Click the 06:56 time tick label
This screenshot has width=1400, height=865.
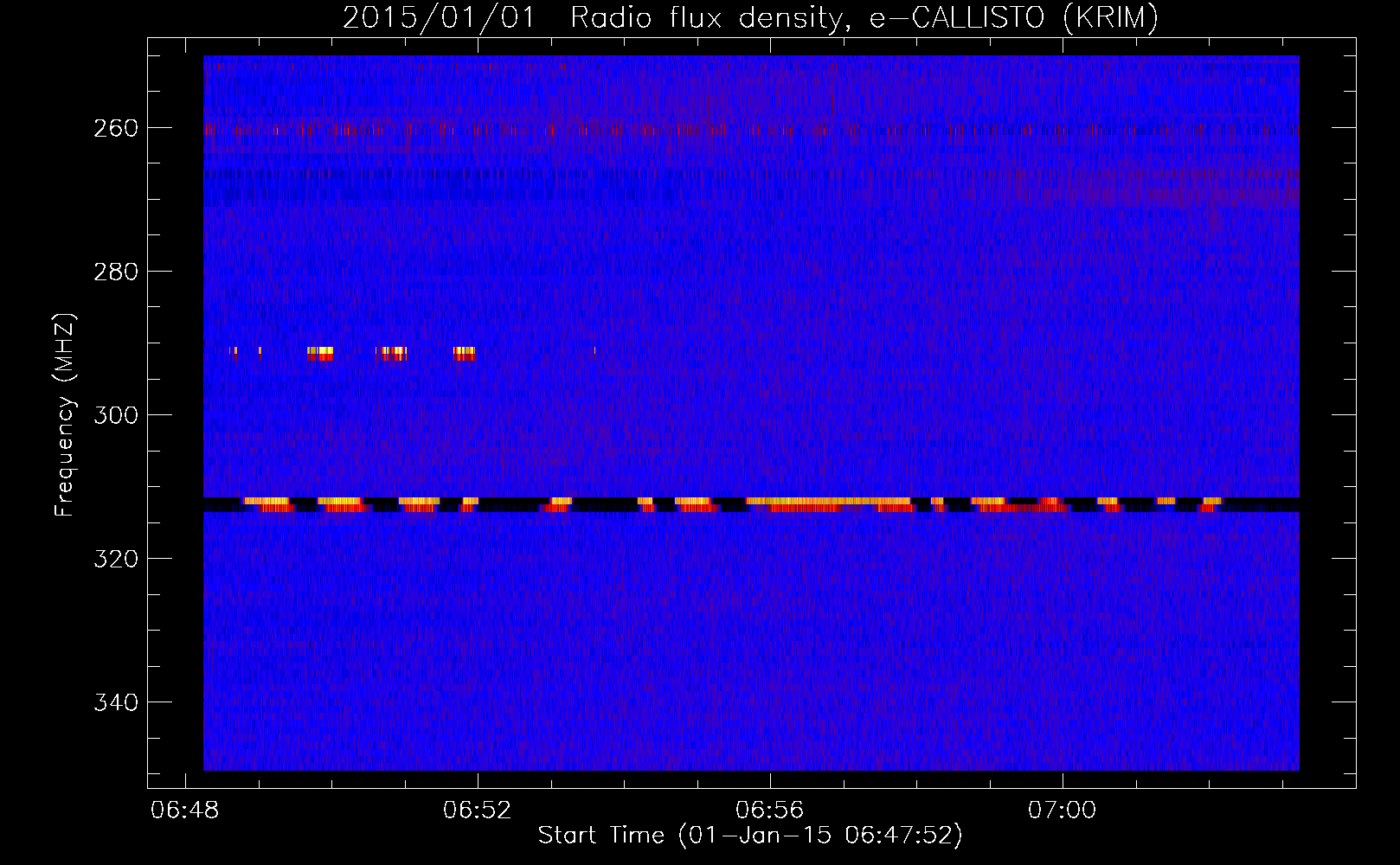[770, 811]
